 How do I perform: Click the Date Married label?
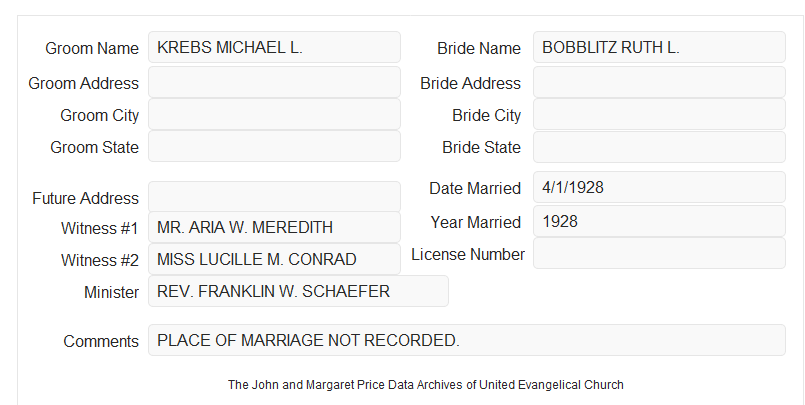pos(475,188)
